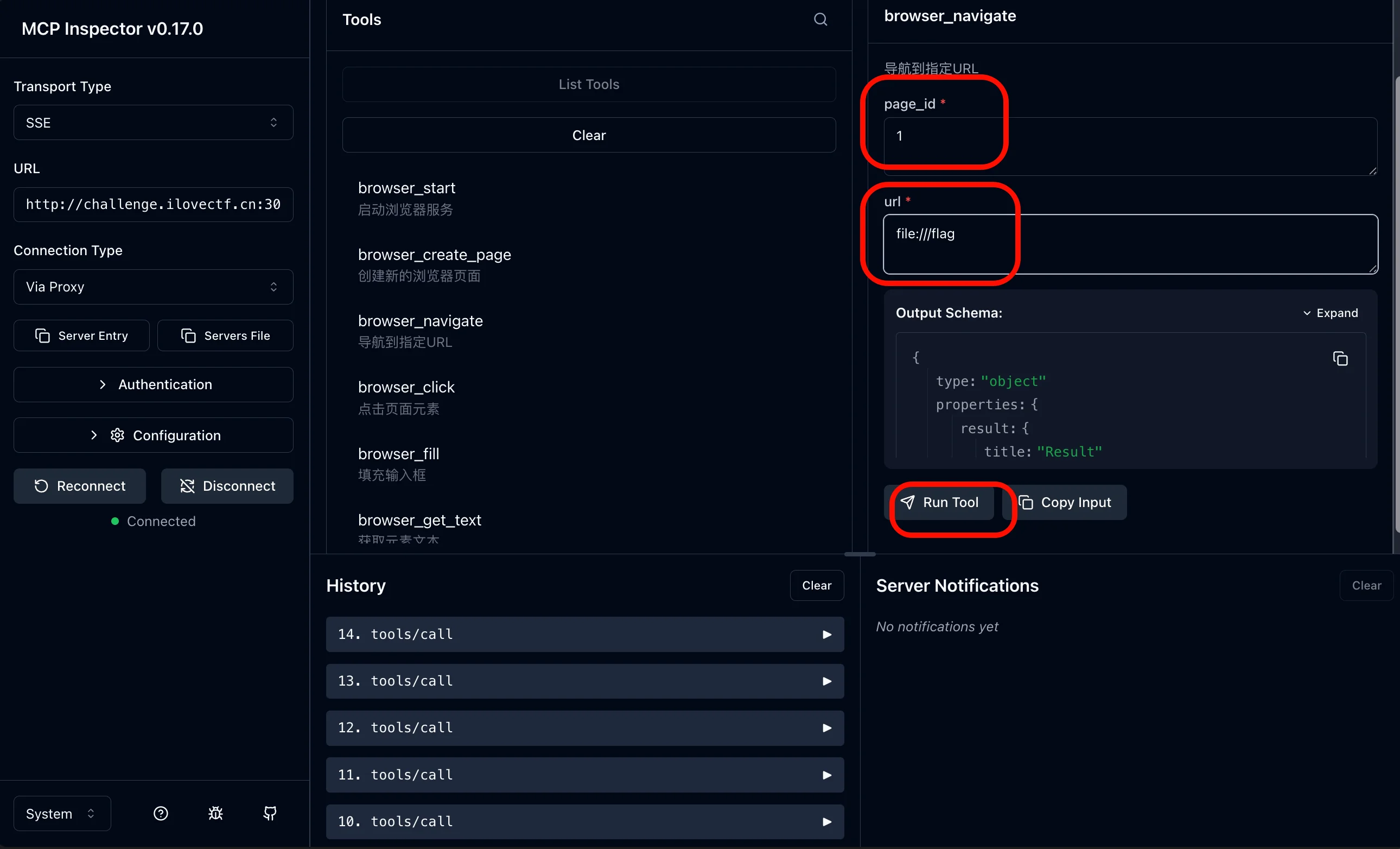This screenshot has width=1400, height=849.
Task: Click the bug debugging icon
Action: click(x=215, y=813)
